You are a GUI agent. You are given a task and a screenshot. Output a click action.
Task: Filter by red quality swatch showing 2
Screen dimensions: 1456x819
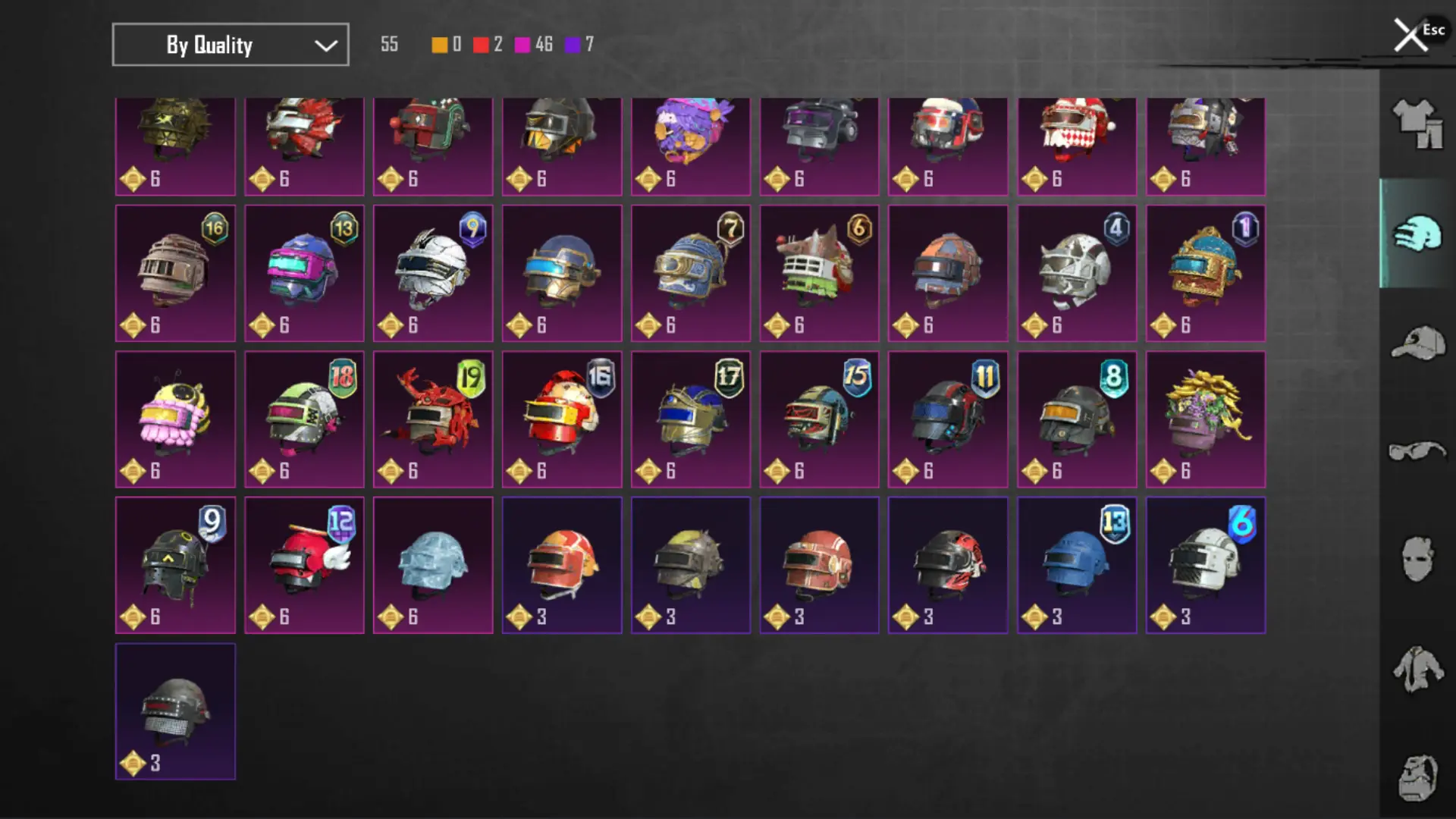488,45
